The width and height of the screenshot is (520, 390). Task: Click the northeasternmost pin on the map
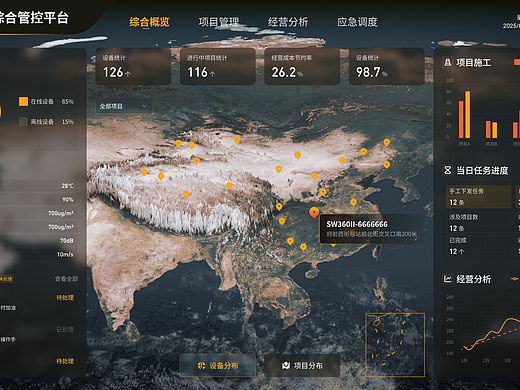(x=387, y=142)
